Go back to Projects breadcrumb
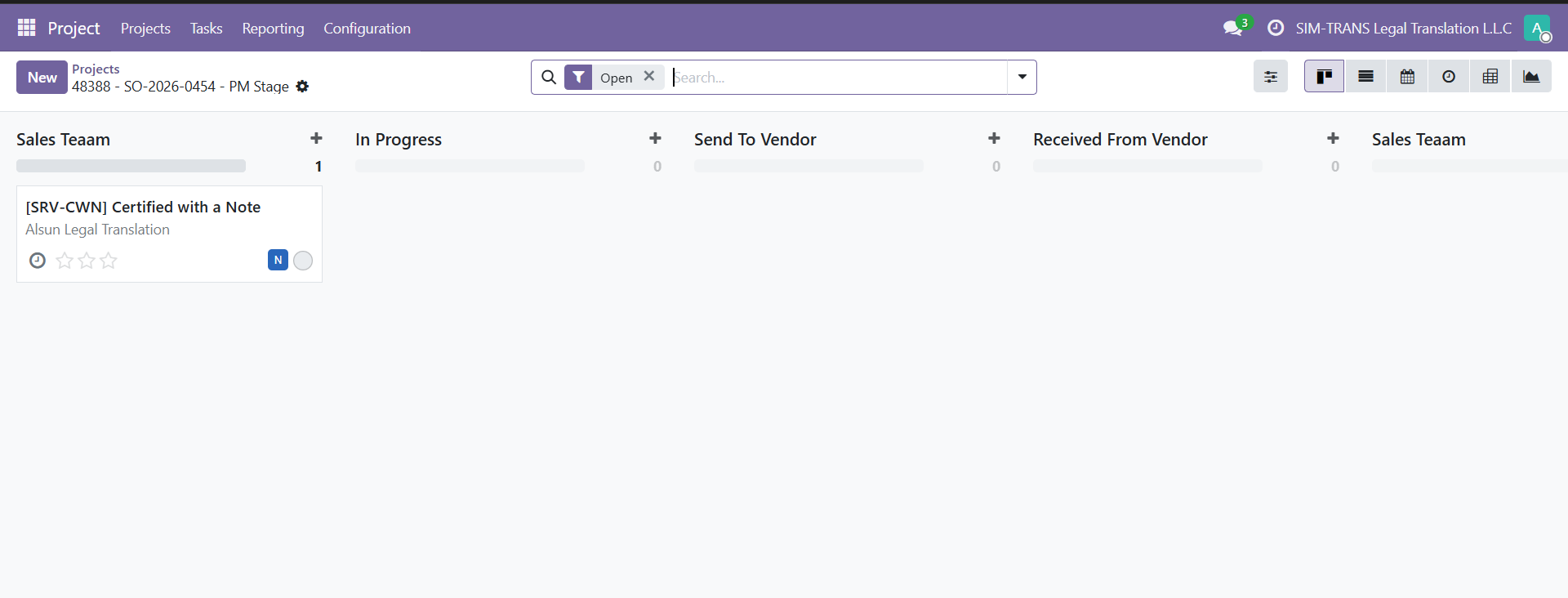 click(x=96, y=69)
